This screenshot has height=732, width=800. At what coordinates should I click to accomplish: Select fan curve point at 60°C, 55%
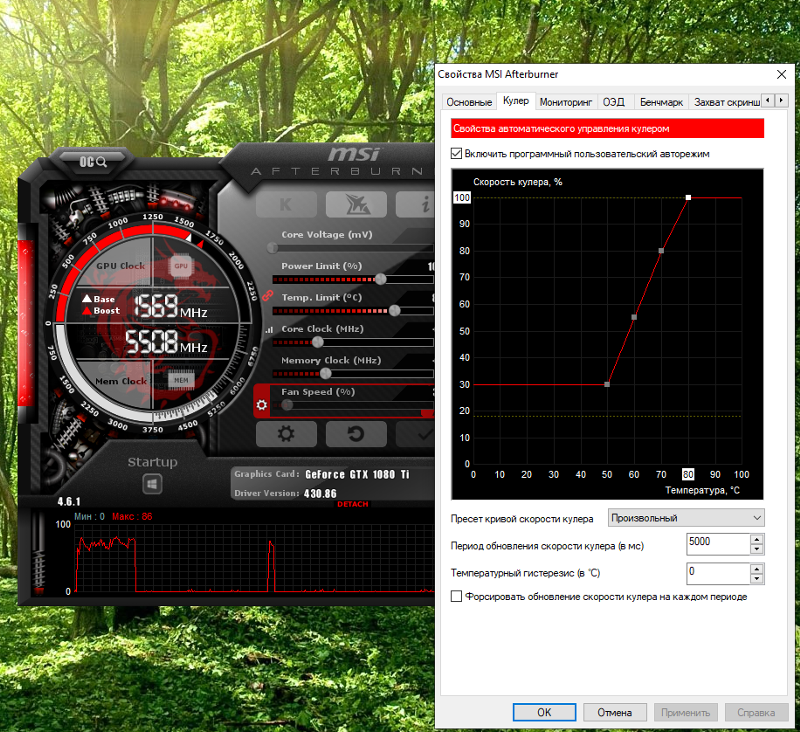coord(634,317)
